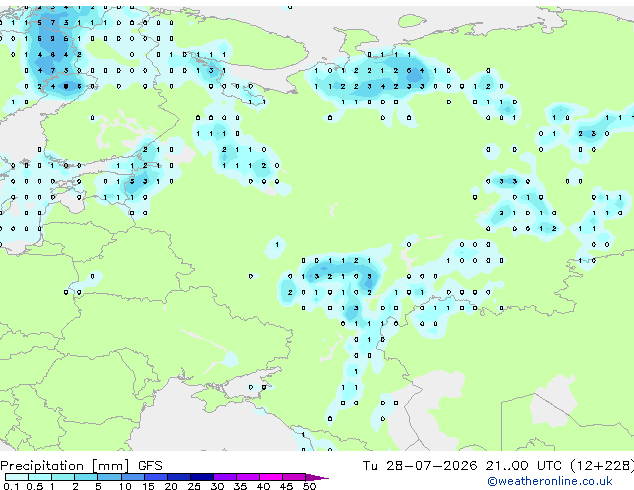Click the 45–50 mm legend color swatch
The height and width of the screenshot is (490, 634).
pyautogui.click(x=294, y=477)
